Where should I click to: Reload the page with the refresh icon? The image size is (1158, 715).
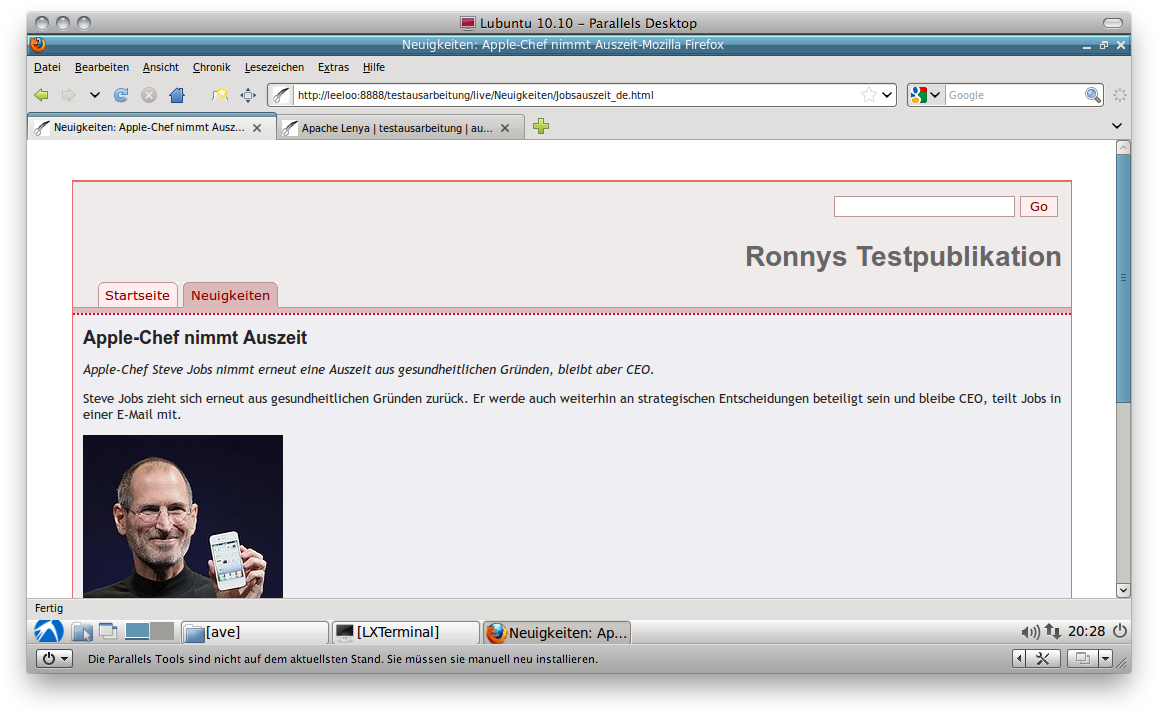tap(121, 95)
